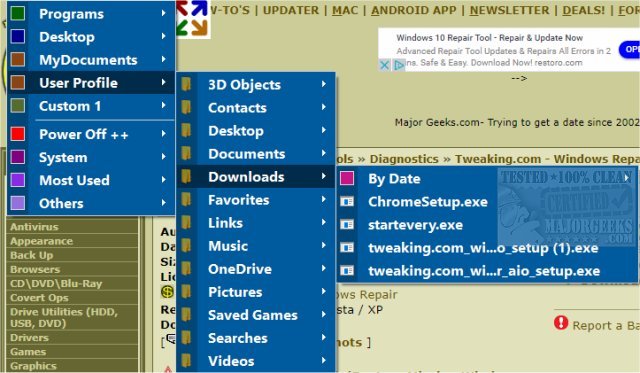This screenshot has width=640, height=373.
Task: Expand the MyDocuments submenu arrow
Action: 163,59
